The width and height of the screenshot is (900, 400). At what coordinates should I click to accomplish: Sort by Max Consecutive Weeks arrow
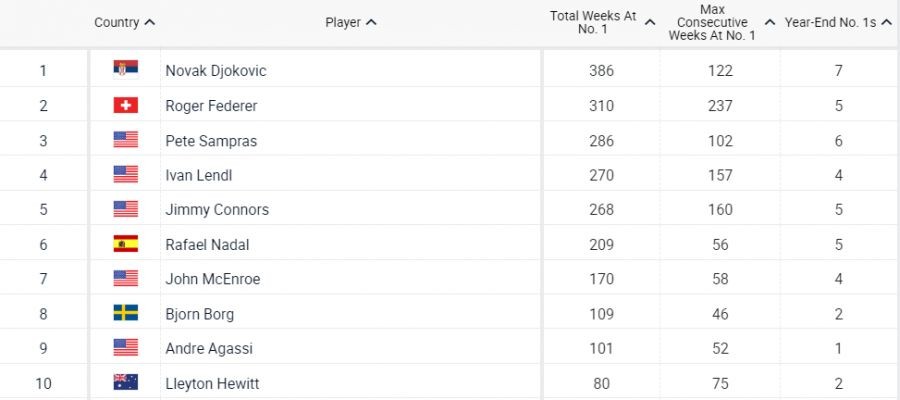pos(769,22)
